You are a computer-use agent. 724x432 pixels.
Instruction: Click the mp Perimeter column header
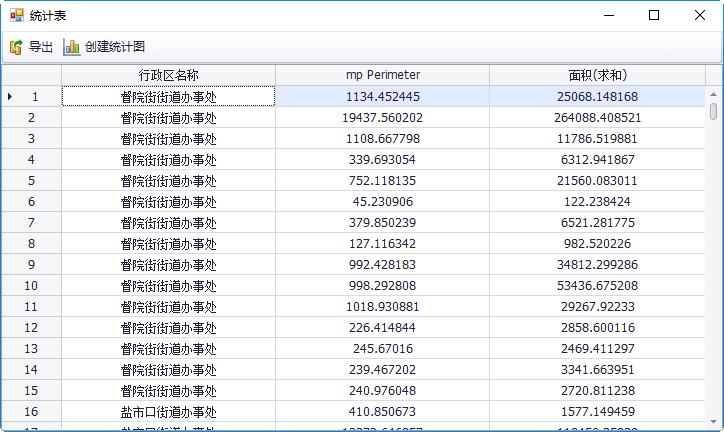click(382, 75)
